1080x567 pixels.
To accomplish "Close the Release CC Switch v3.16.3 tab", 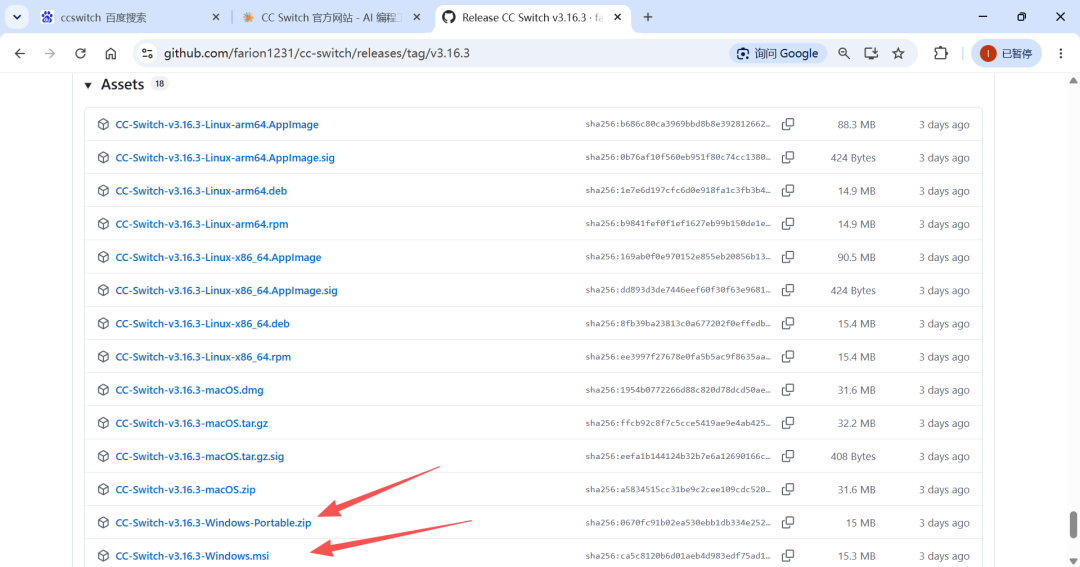I will pos(617,17).
